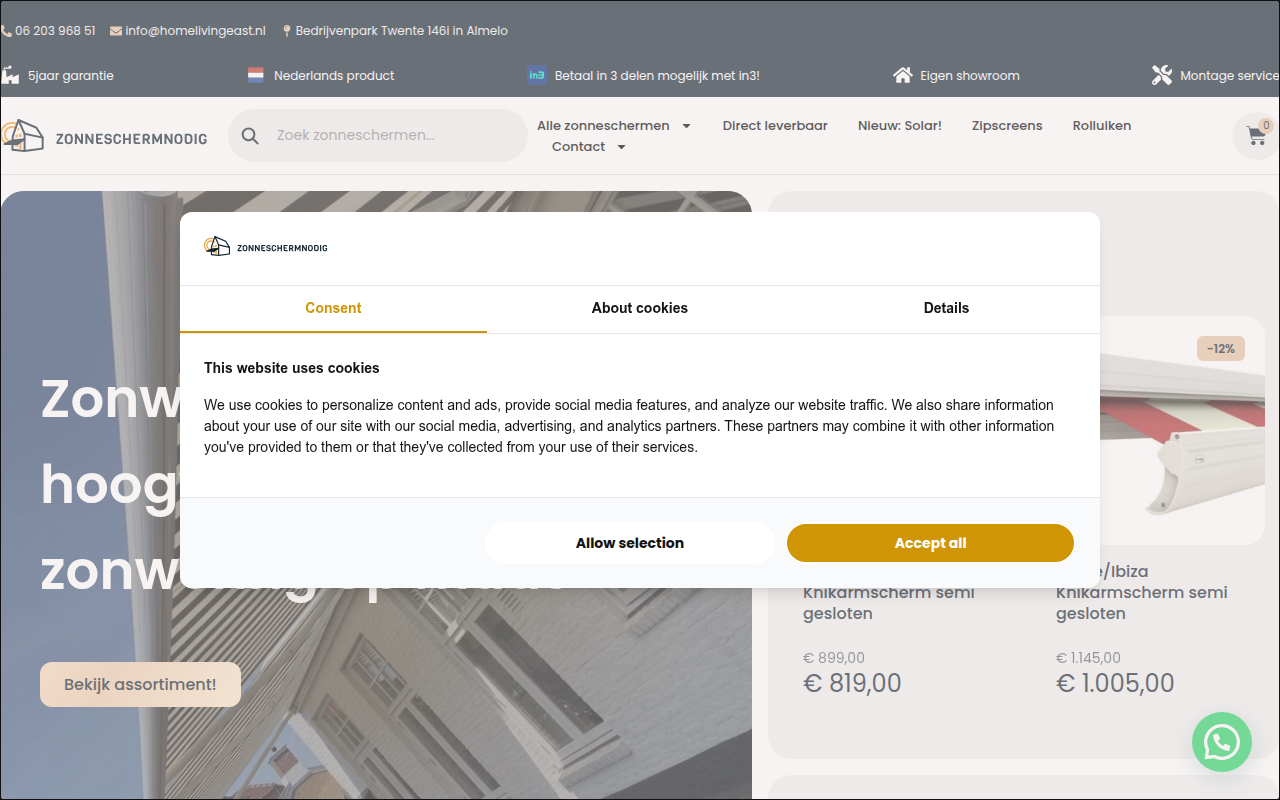Click the Bekijk assortiment! button
Screen dimensions: 1280x800
[x=140, y=685]
